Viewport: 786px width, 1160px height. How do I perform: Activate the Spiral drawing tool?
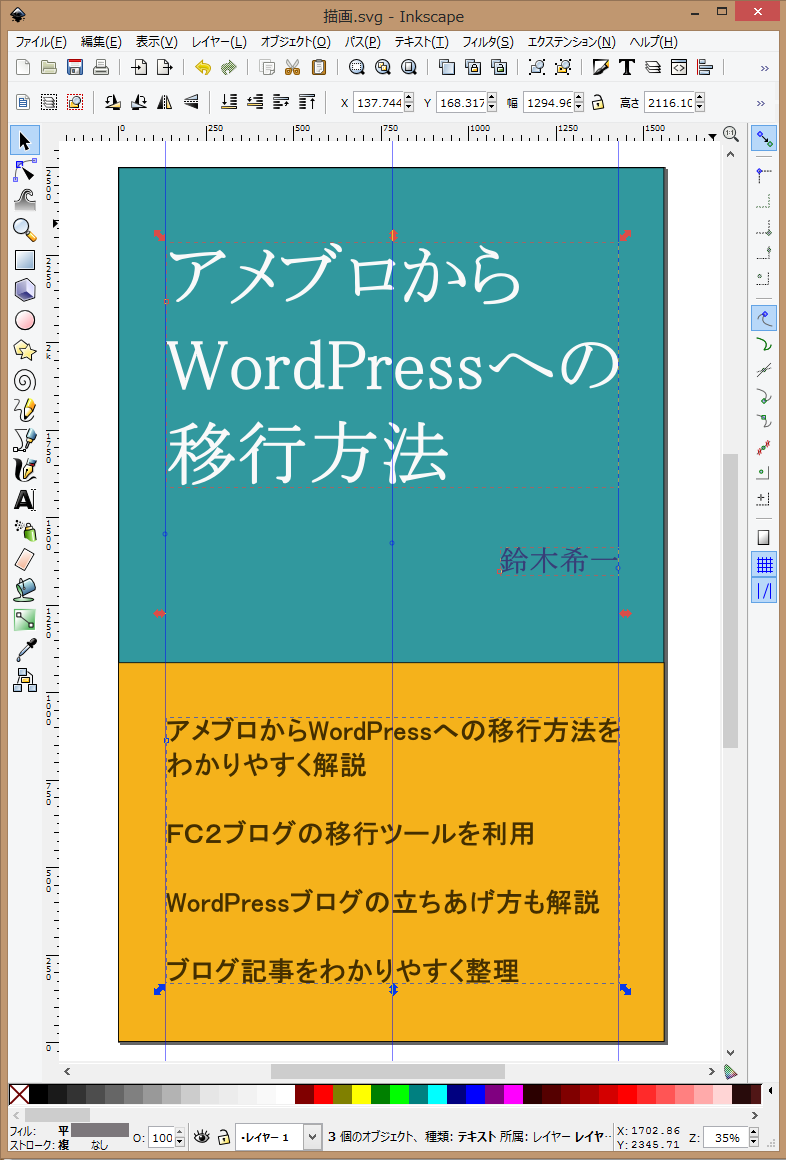click(x=25, y=380)
